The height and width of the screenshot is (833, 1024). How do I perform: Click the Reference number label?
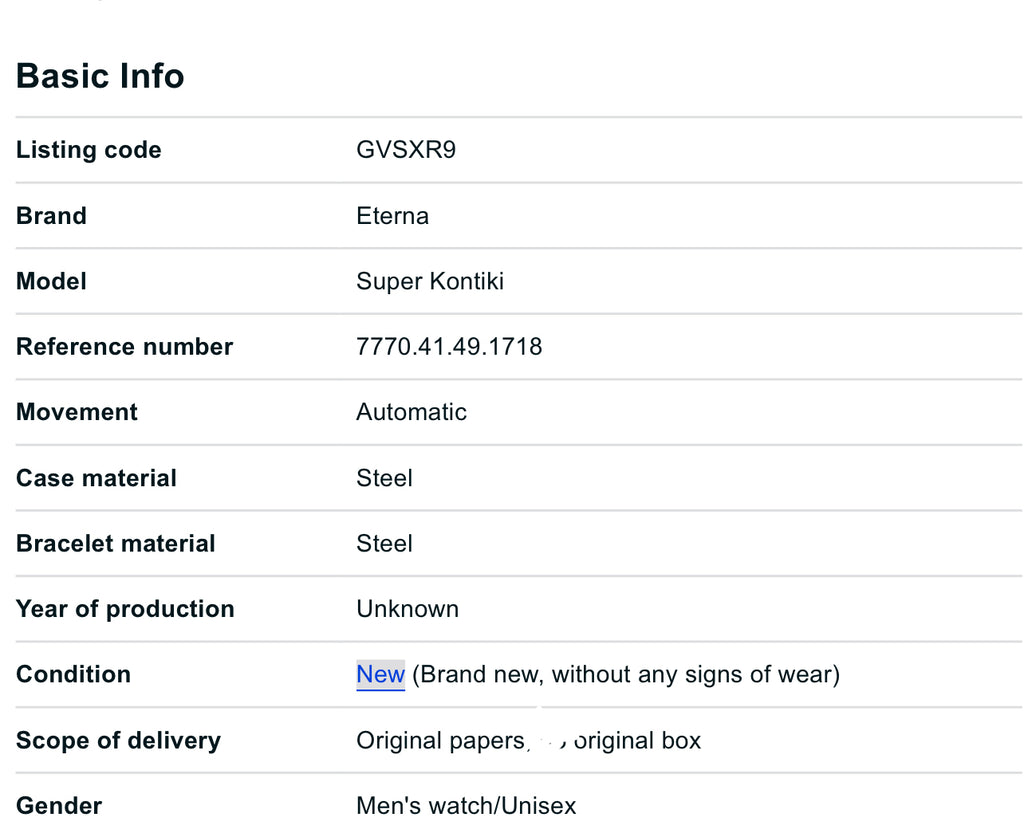point(124,347)
